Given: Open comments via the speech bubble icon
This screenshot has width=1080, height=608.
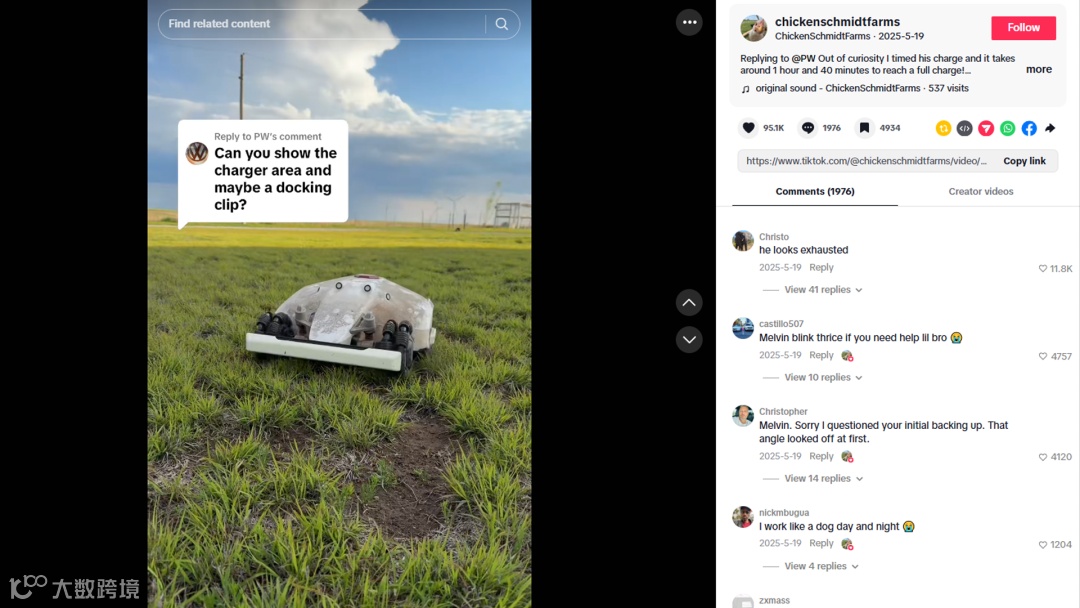Looking at the screenshot, I should point(808,128).
